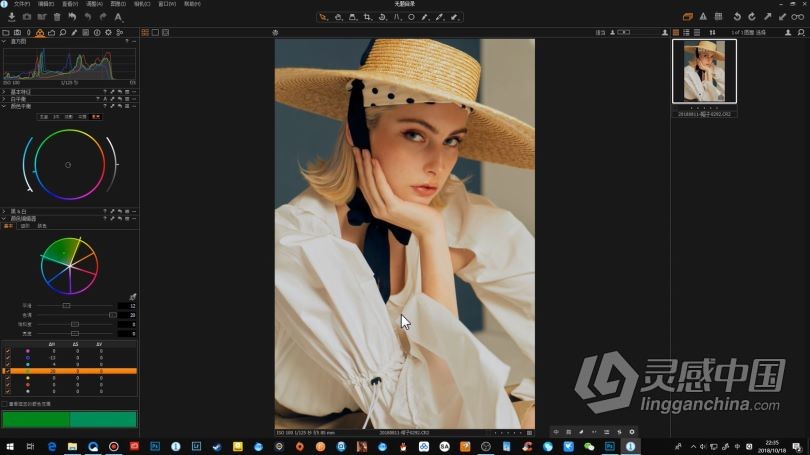This screenshot has width=810, height=455.
Task: Uncheck the highlighted orange row checkbox
Action: pos(8,370)
